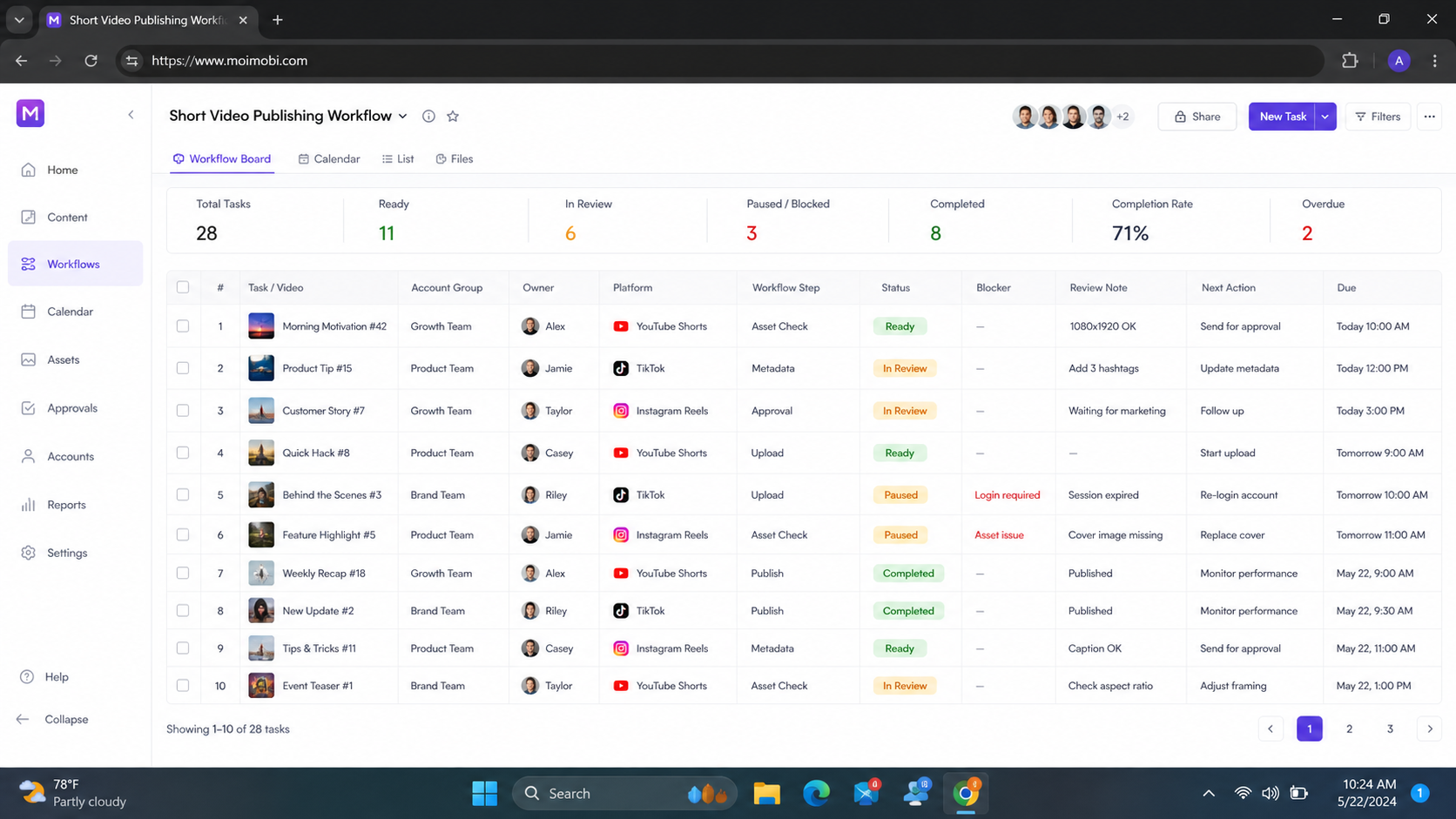Click the Completed status badge for Weekly Recap #18
Viewport: 1456px width, 819px height.
908,573
